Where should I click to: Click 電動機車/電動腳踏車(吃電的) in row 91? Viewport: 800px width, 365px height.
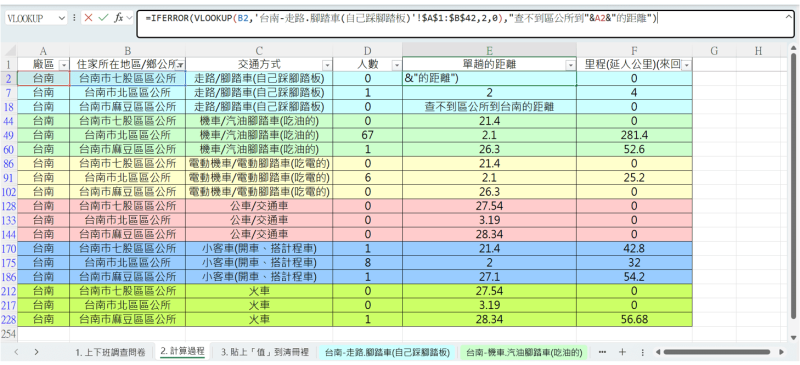point(259,178)
